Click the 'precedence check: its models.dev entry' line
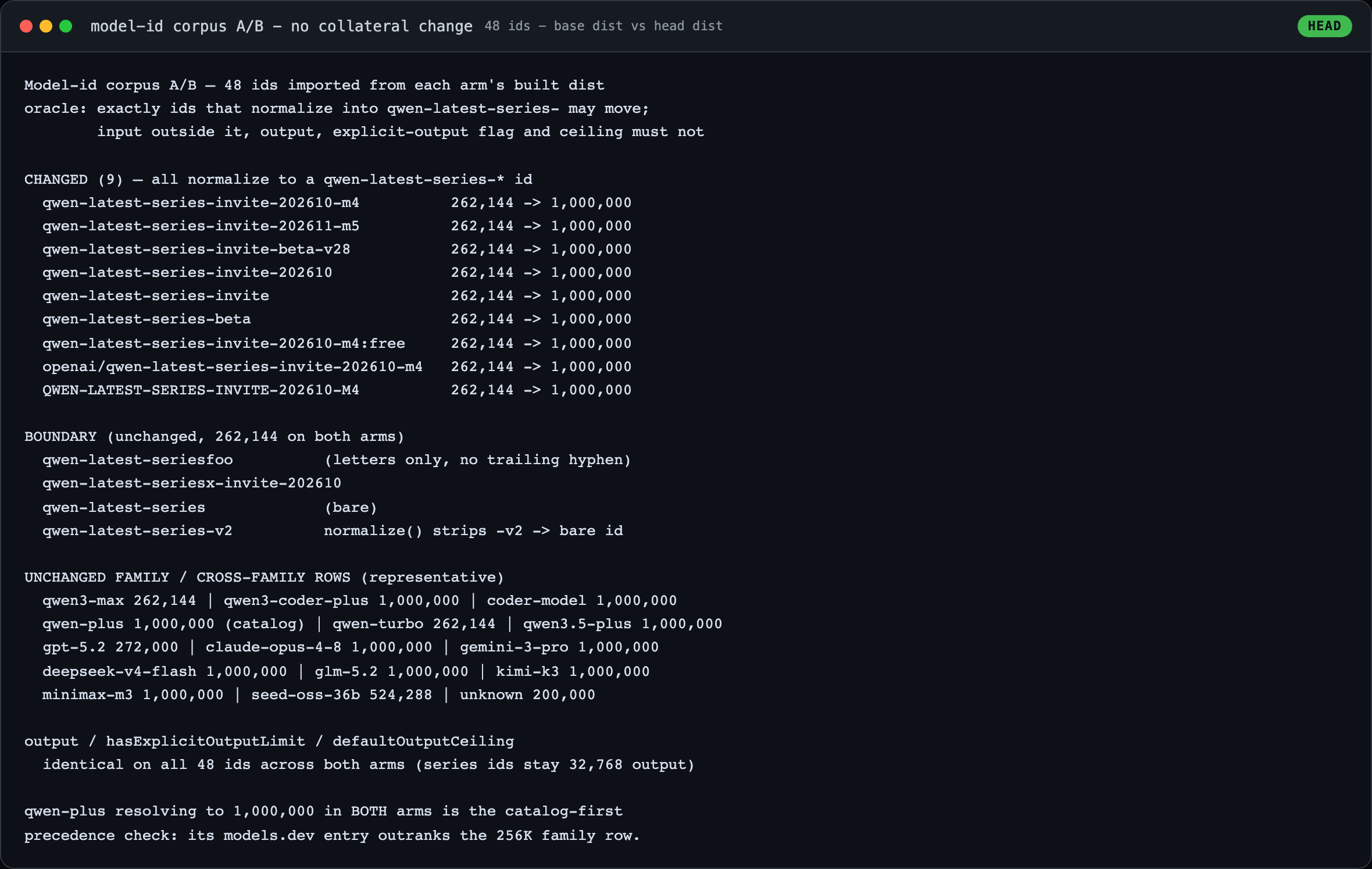The image size is (1372, 869). click(332, 835)
